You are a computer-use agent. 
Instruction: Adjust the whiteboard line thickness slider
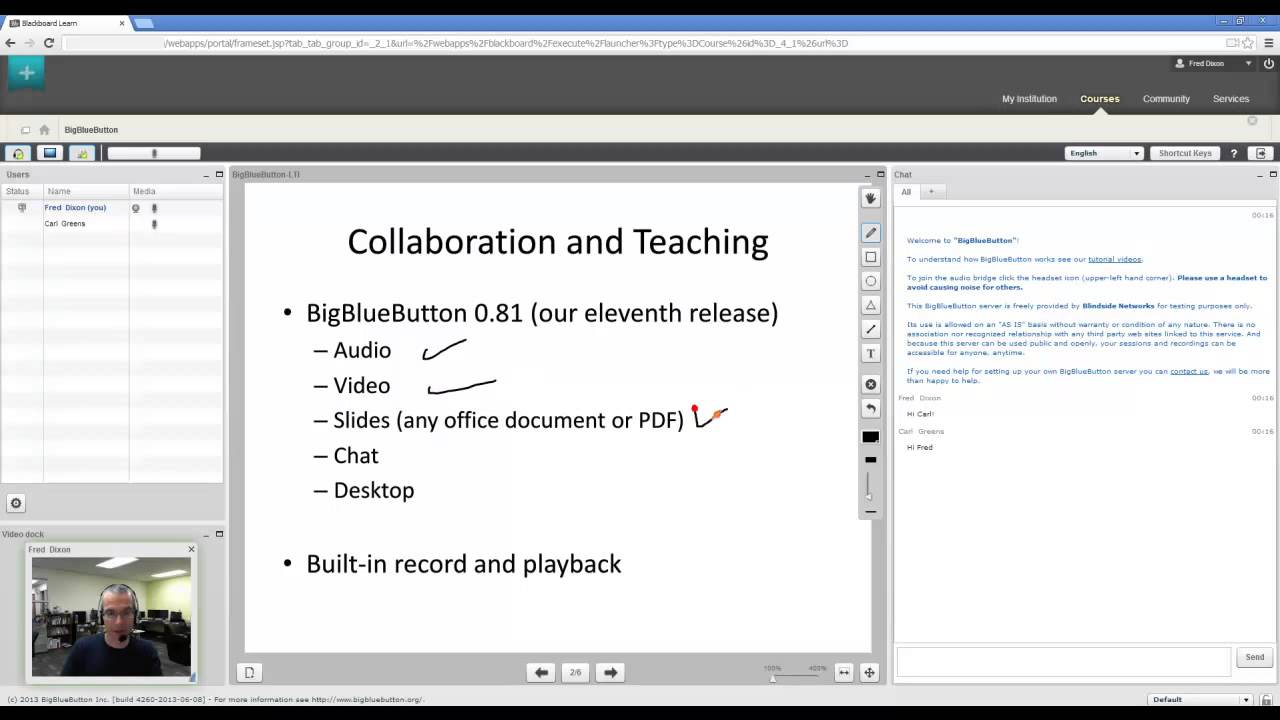868,485
